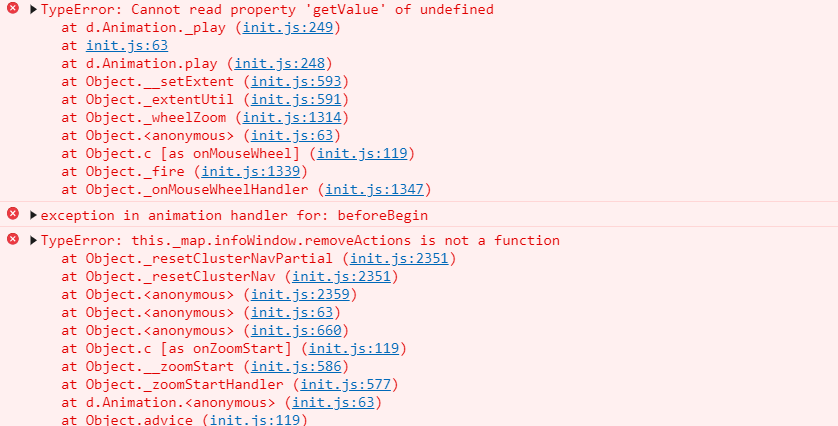Viewport: 838px width, 426px height.
Task: Open init.js:2359 link in anonymous frame
Action: coord(300,295)
